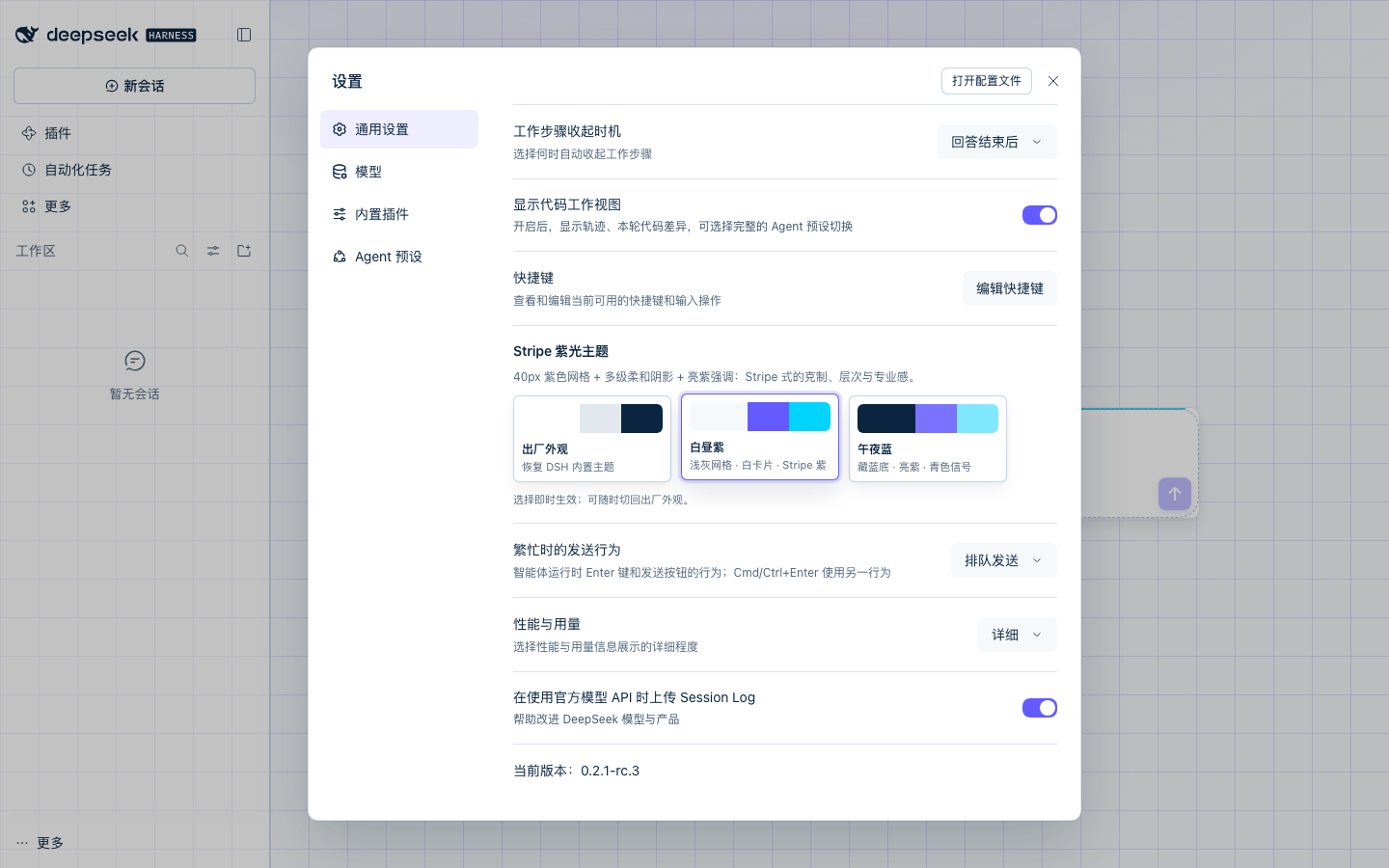Viewport: 1389px width, 868px height.
Task: Switch to Agent 预设 settings tab
Action: 399,257
